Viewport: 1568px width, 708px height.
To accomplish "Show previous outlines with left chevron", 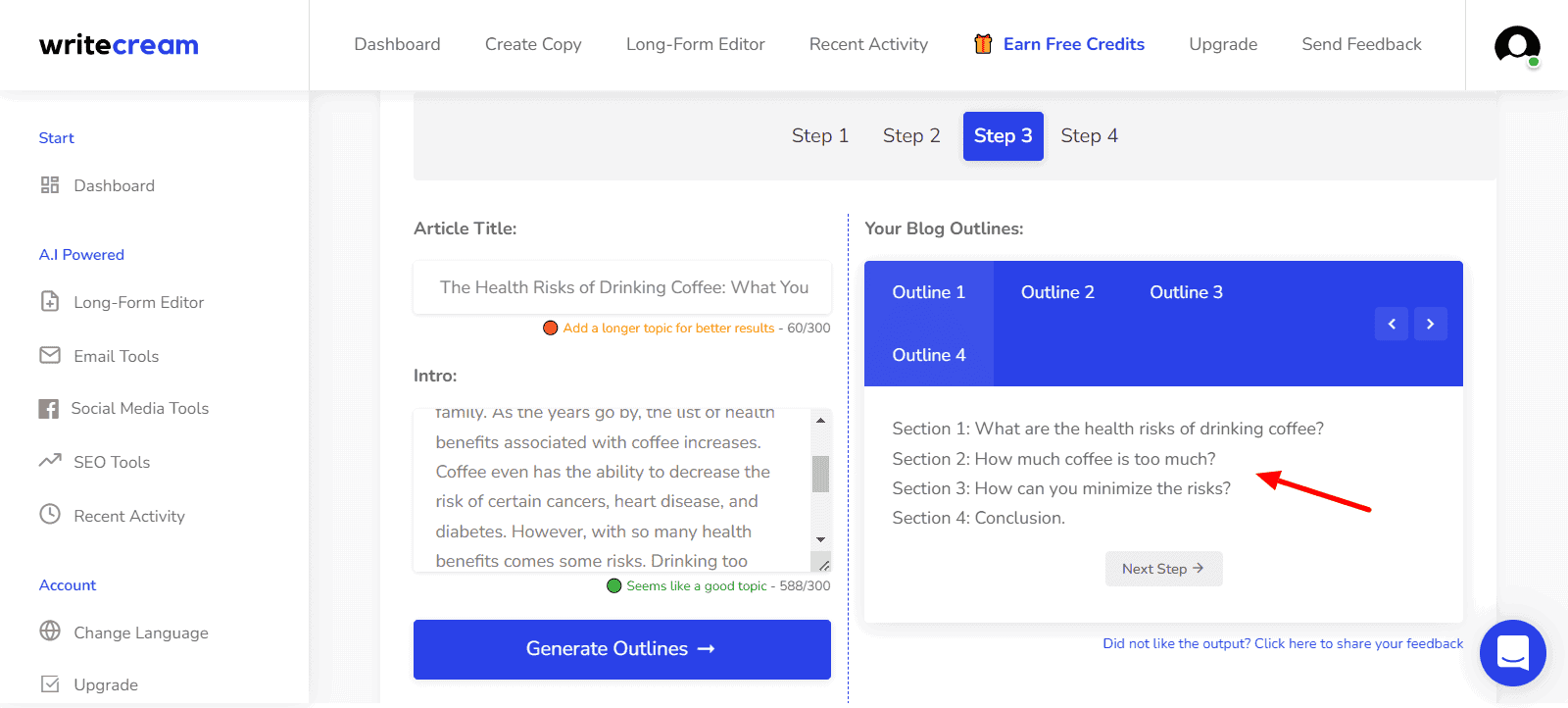I will click(1392, 324).
